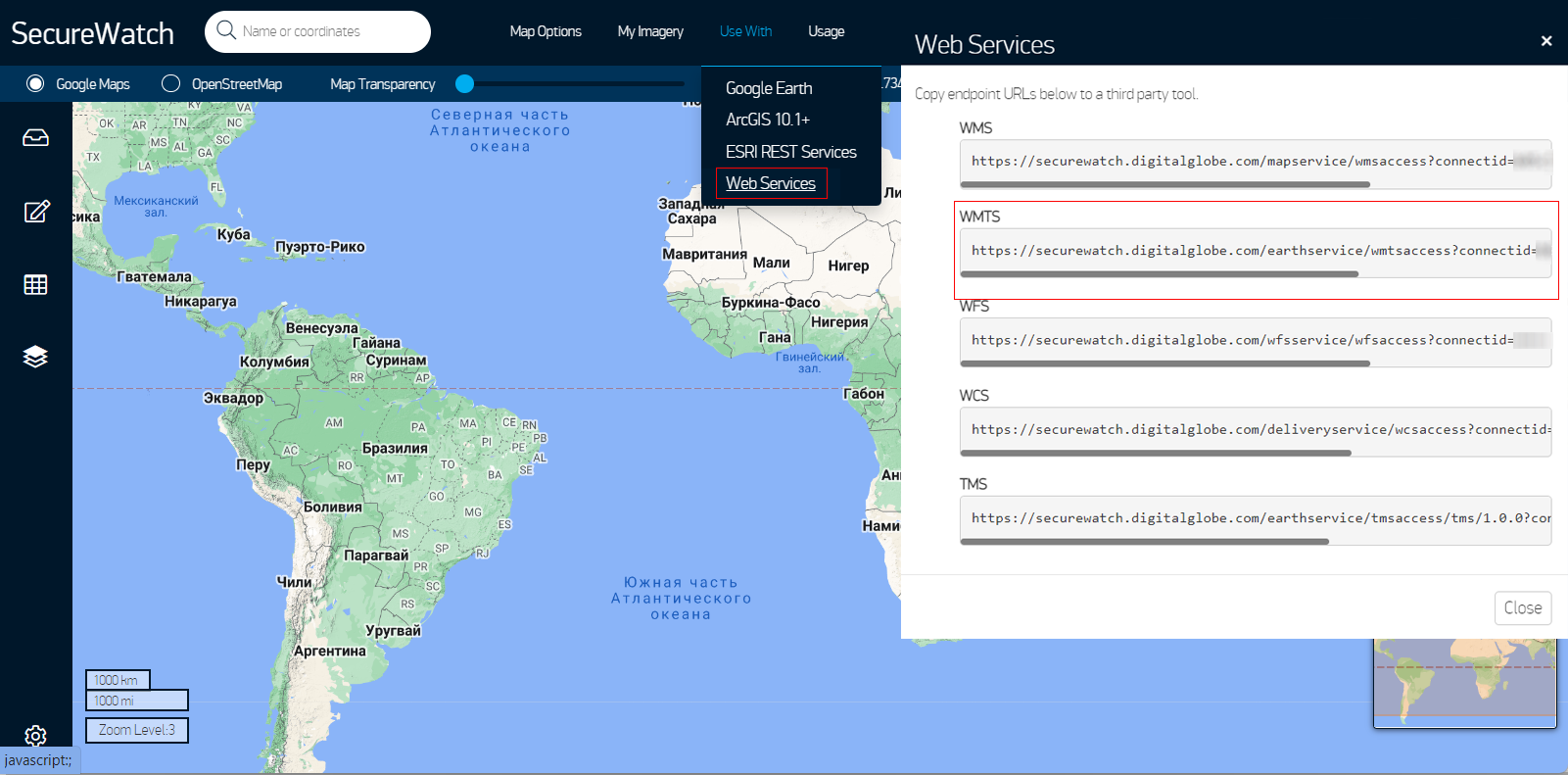Click the Map Transparency slider handle
Image resolution: width=1568 pixels, height=775 pixels.
pos(465,83)
